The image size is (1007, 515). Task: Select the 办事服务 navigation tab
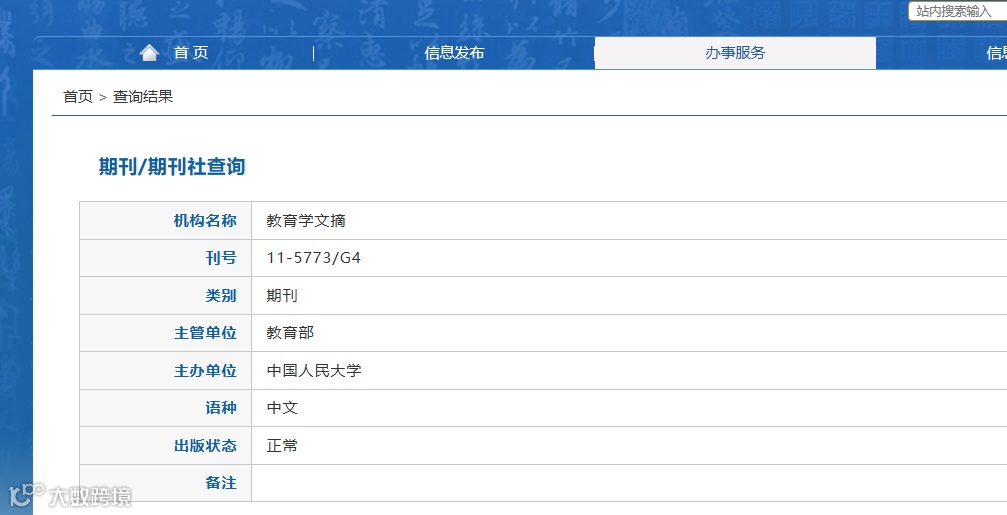pyautogui.click(x=735, y=53)
